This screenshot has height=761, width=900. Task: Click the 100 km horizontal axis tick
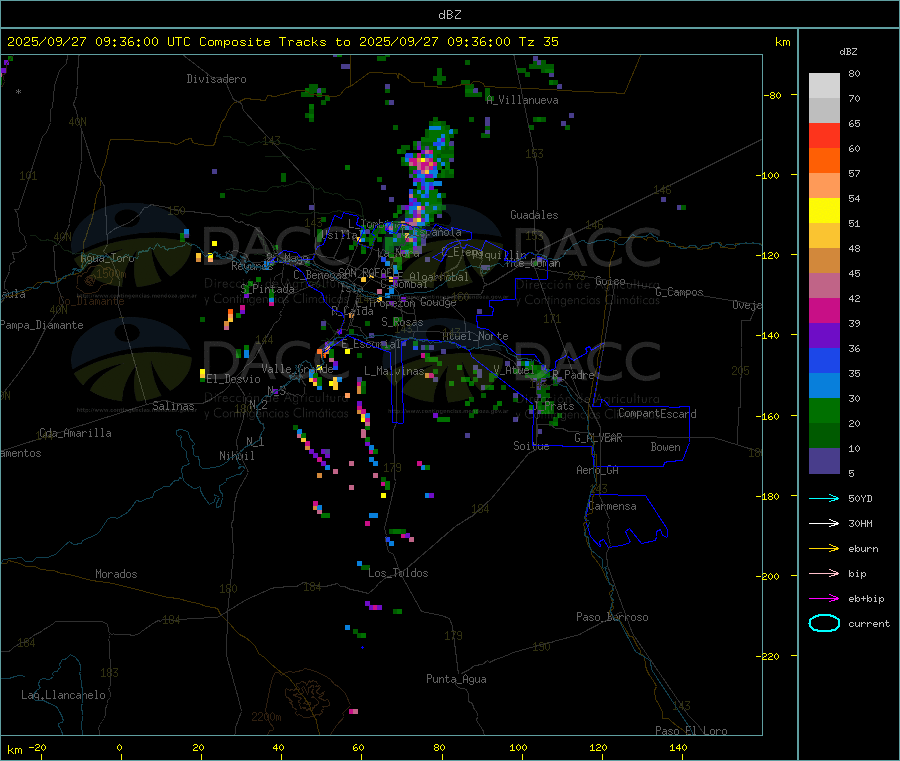518,747
